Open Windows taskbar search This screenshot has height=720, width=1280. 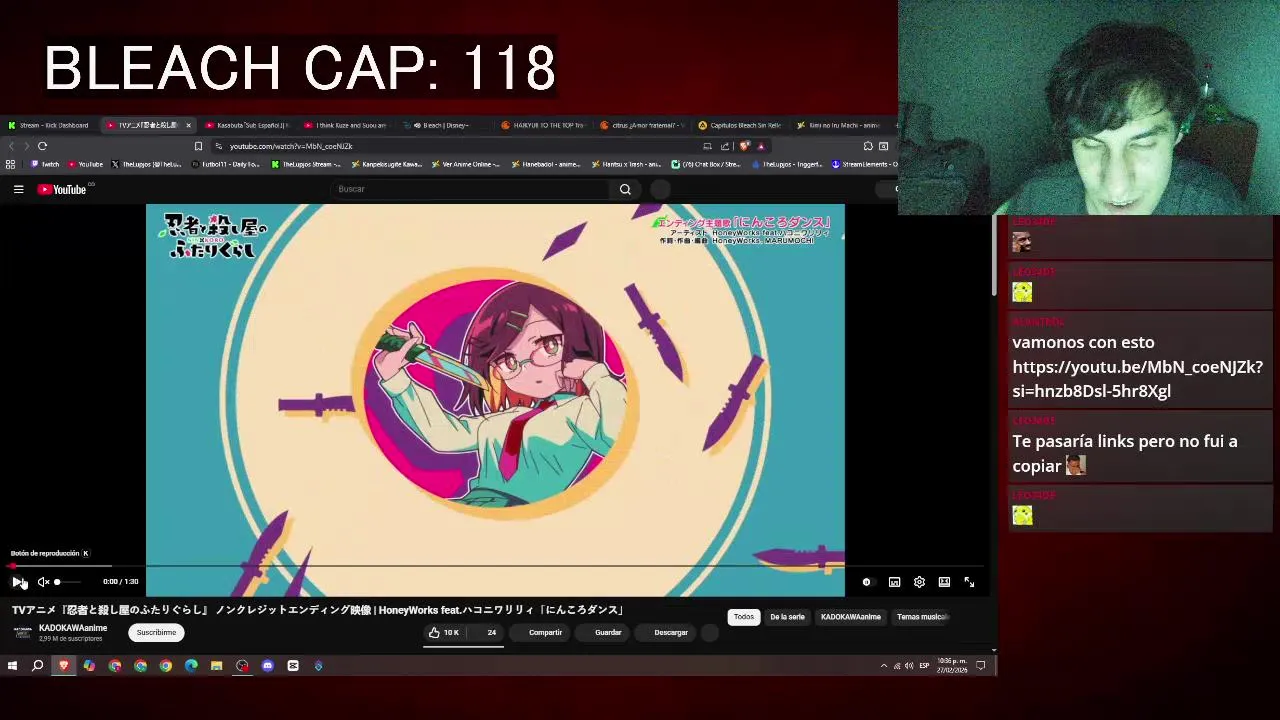pos(38,666)
